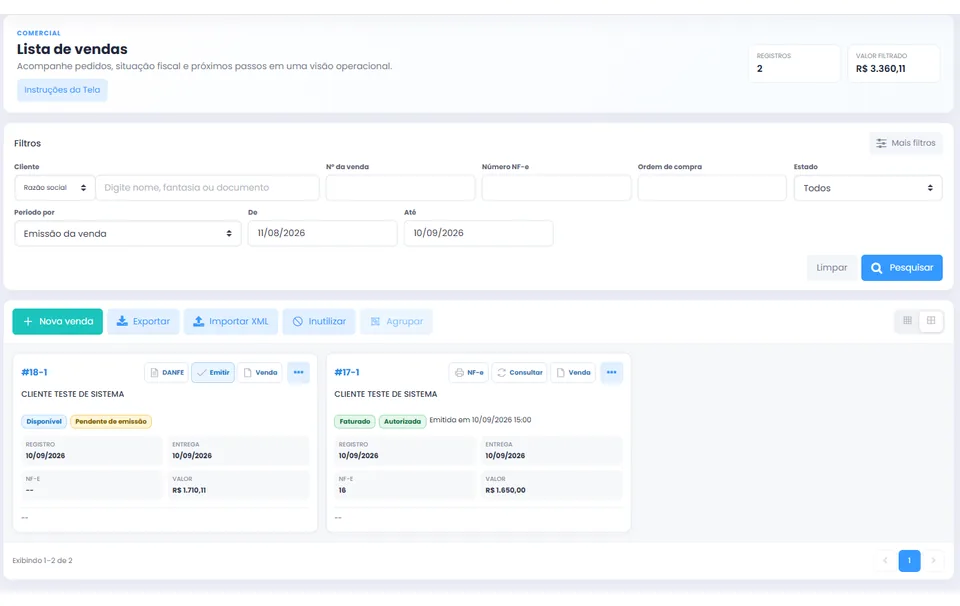Open more options menu on card #17-1
Image resolution: width=960 pixels, height=606 pixels.
click(612, 372)
